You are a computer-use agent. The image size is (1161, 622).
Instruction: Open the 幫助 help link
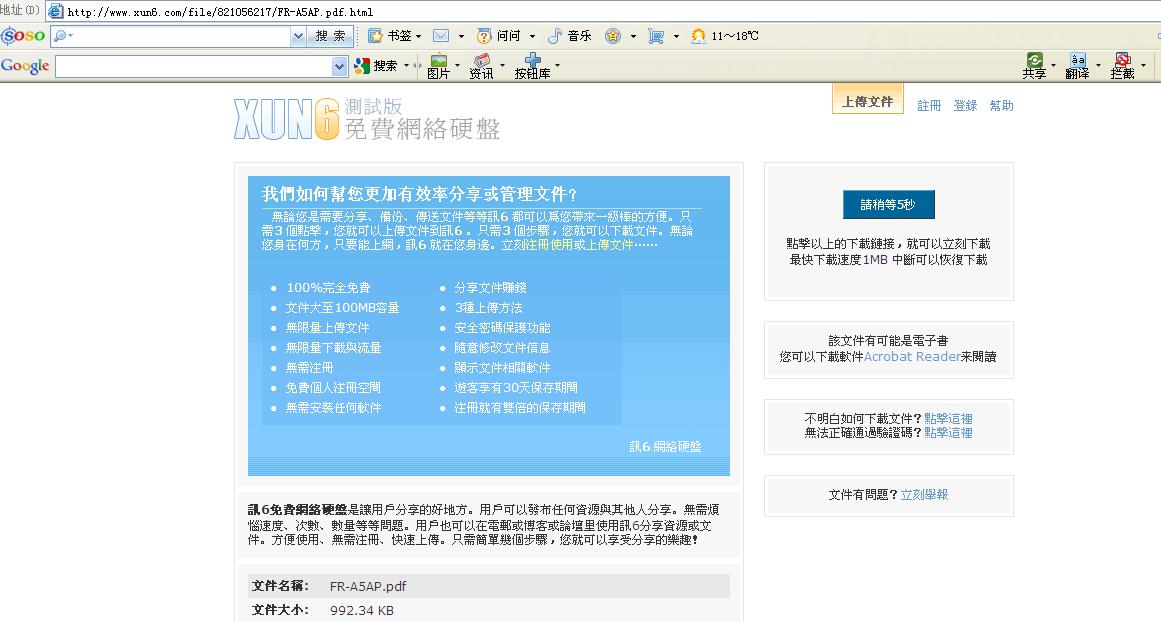pos(1002,106)
